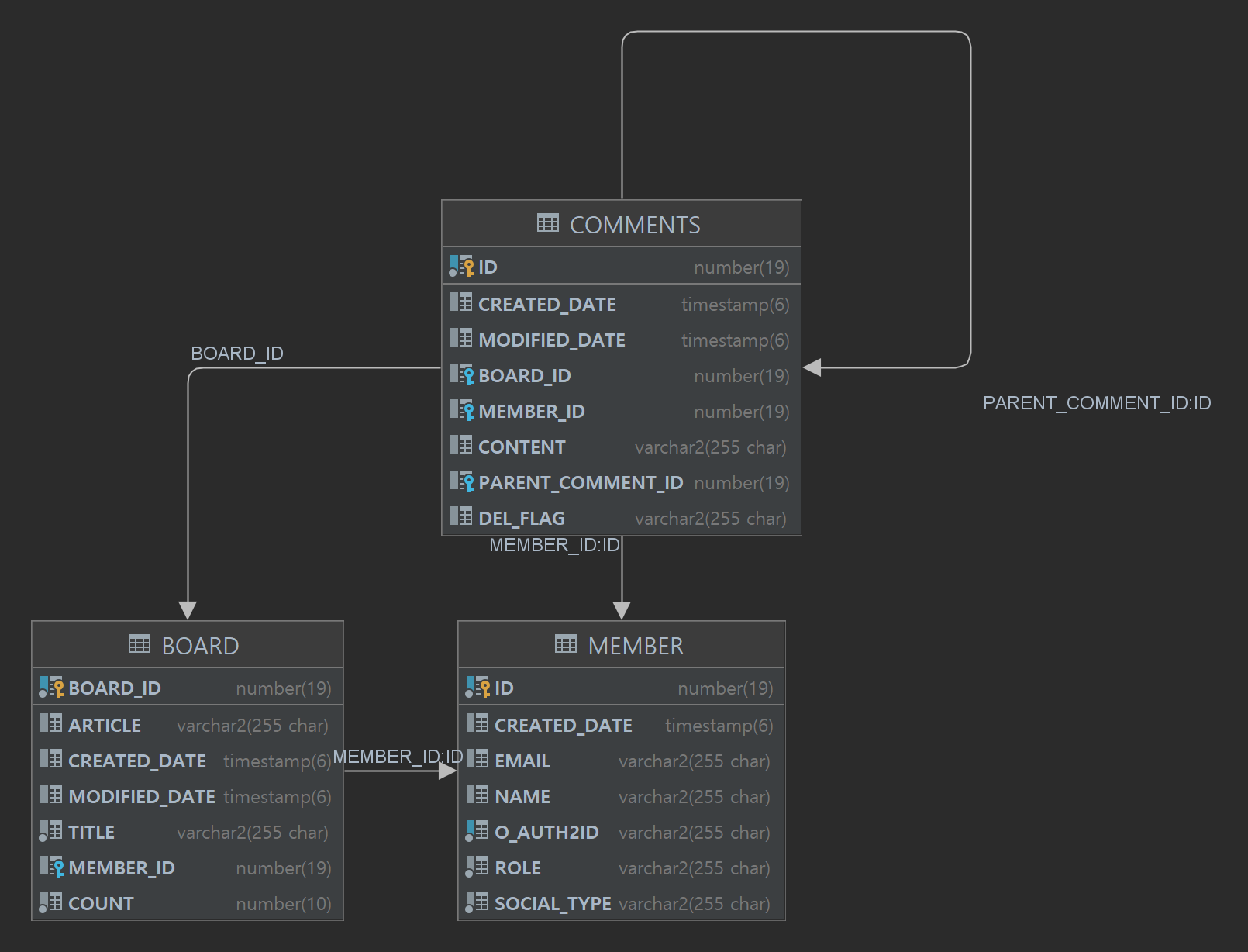
Task: Select the COUNT column in BOARD
Action: click(x=188, y=903)
